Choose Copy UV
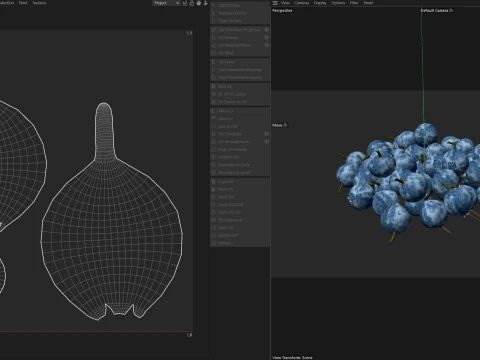This screenshot has width=480, height=360. [x=240, y=181]
